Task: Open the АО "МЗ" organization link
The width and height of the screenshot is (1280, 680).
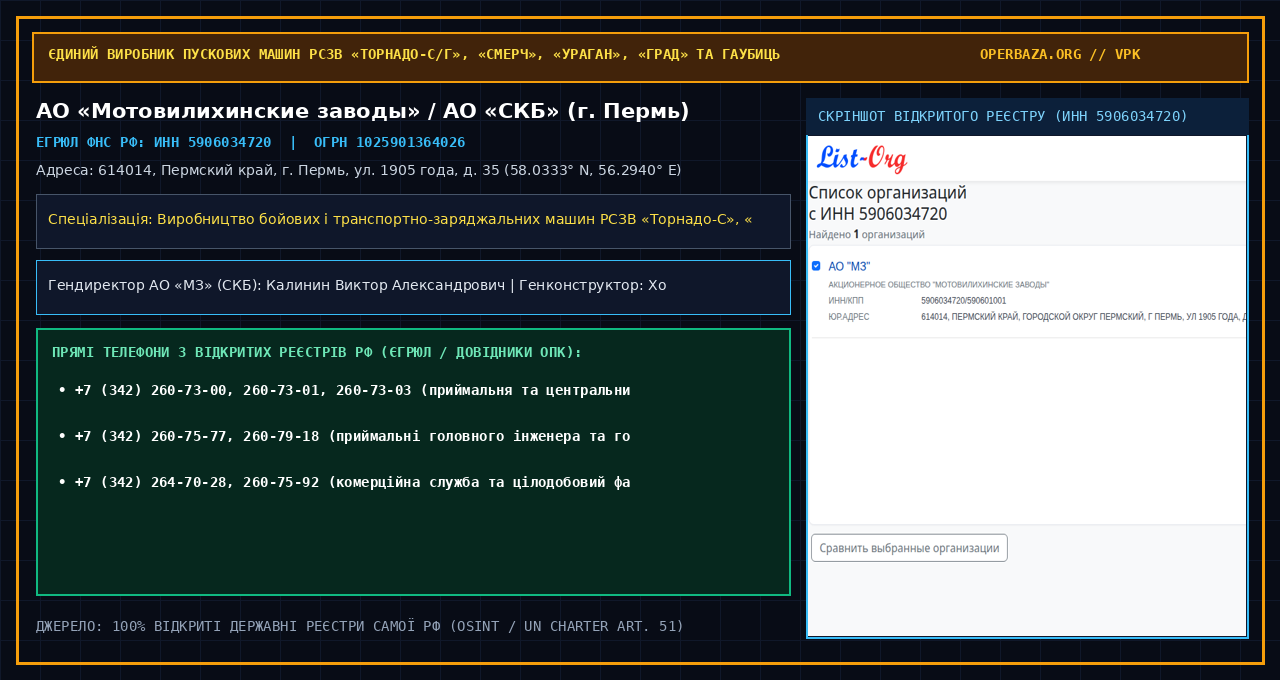Action: pyautogui.click(x=849, y=266)
